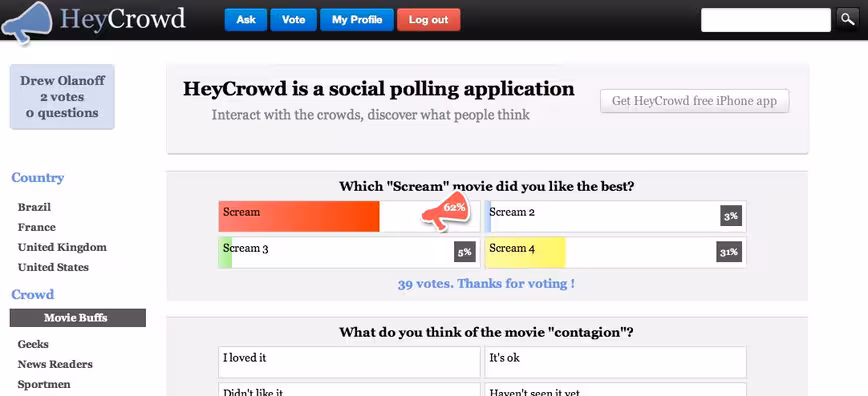
Task: Click the contagion movie question title
Action: 486,332
